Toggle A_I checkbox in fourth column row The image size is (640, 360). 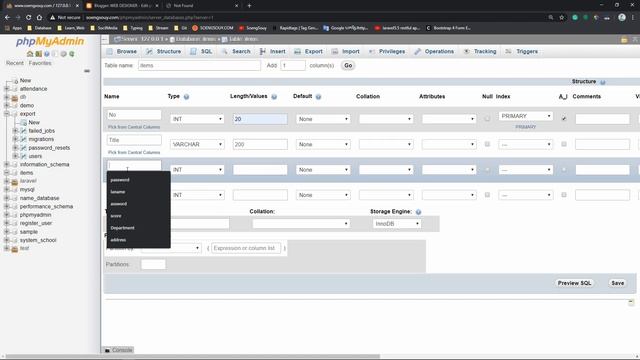click(564, 195)
